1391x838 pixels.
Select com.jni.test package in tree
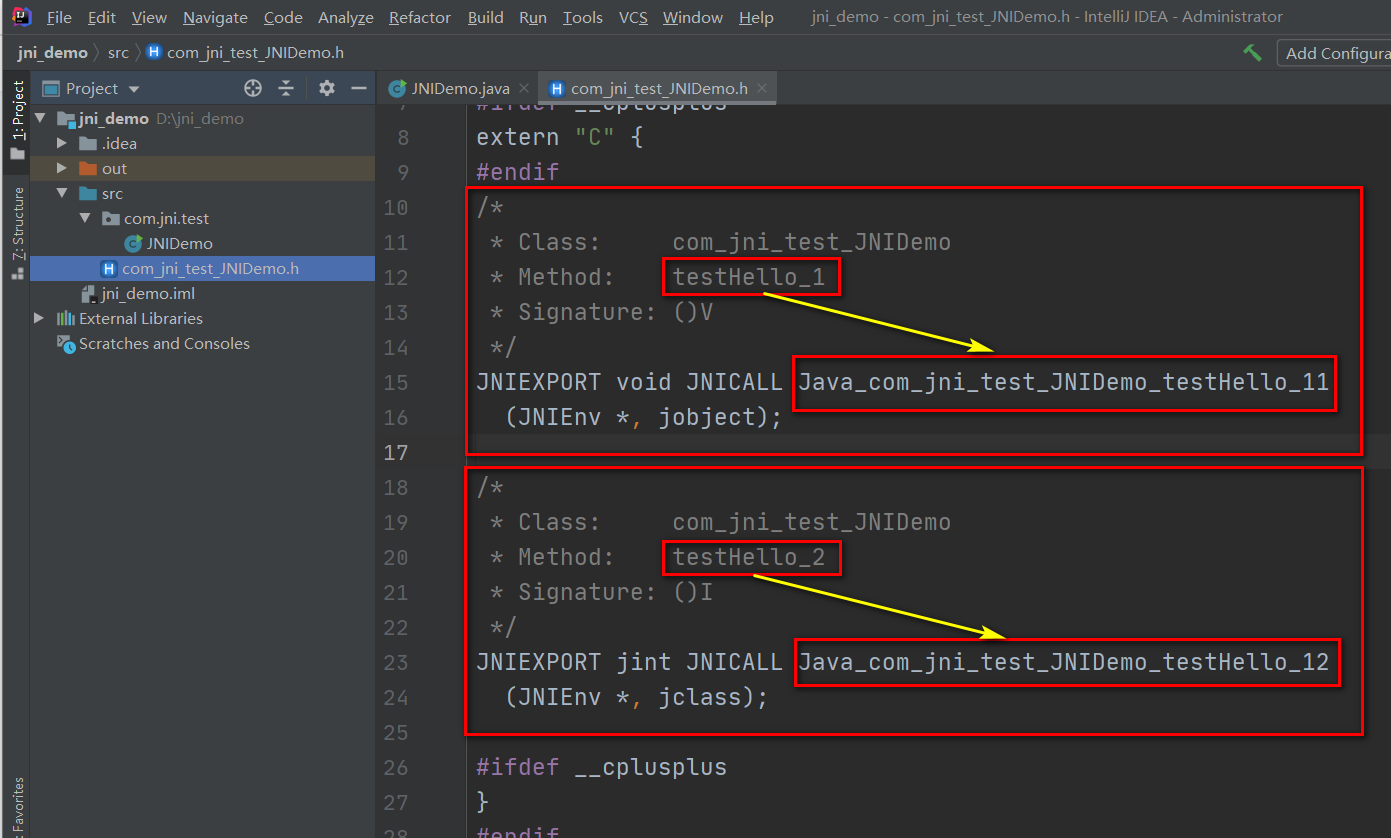166,219
